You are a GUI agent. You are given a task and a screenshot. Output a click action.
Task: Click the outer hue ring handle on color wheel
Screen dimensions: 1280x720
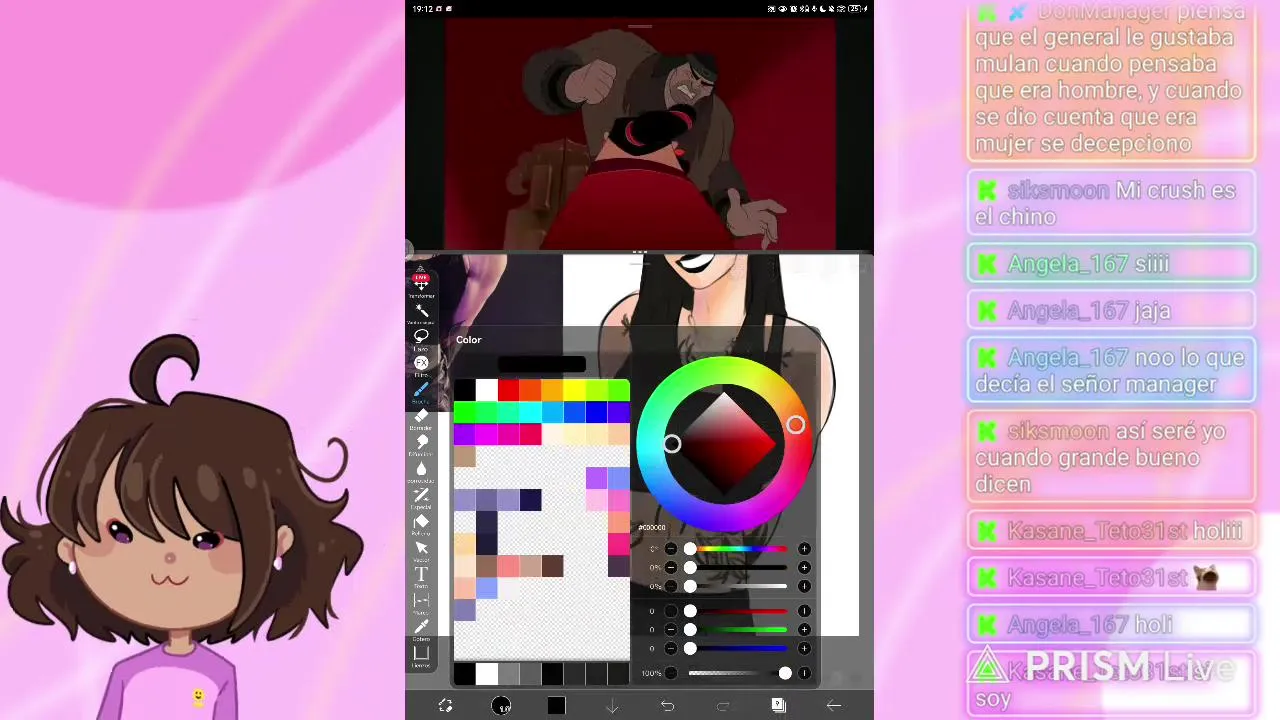tap(795, 426)
